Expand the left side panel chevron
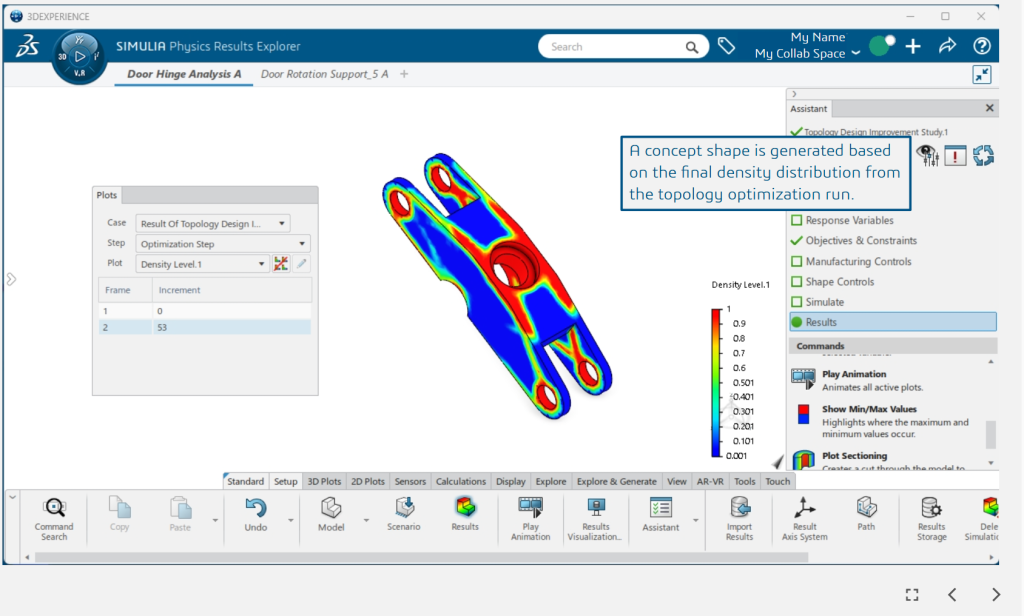 11,280
